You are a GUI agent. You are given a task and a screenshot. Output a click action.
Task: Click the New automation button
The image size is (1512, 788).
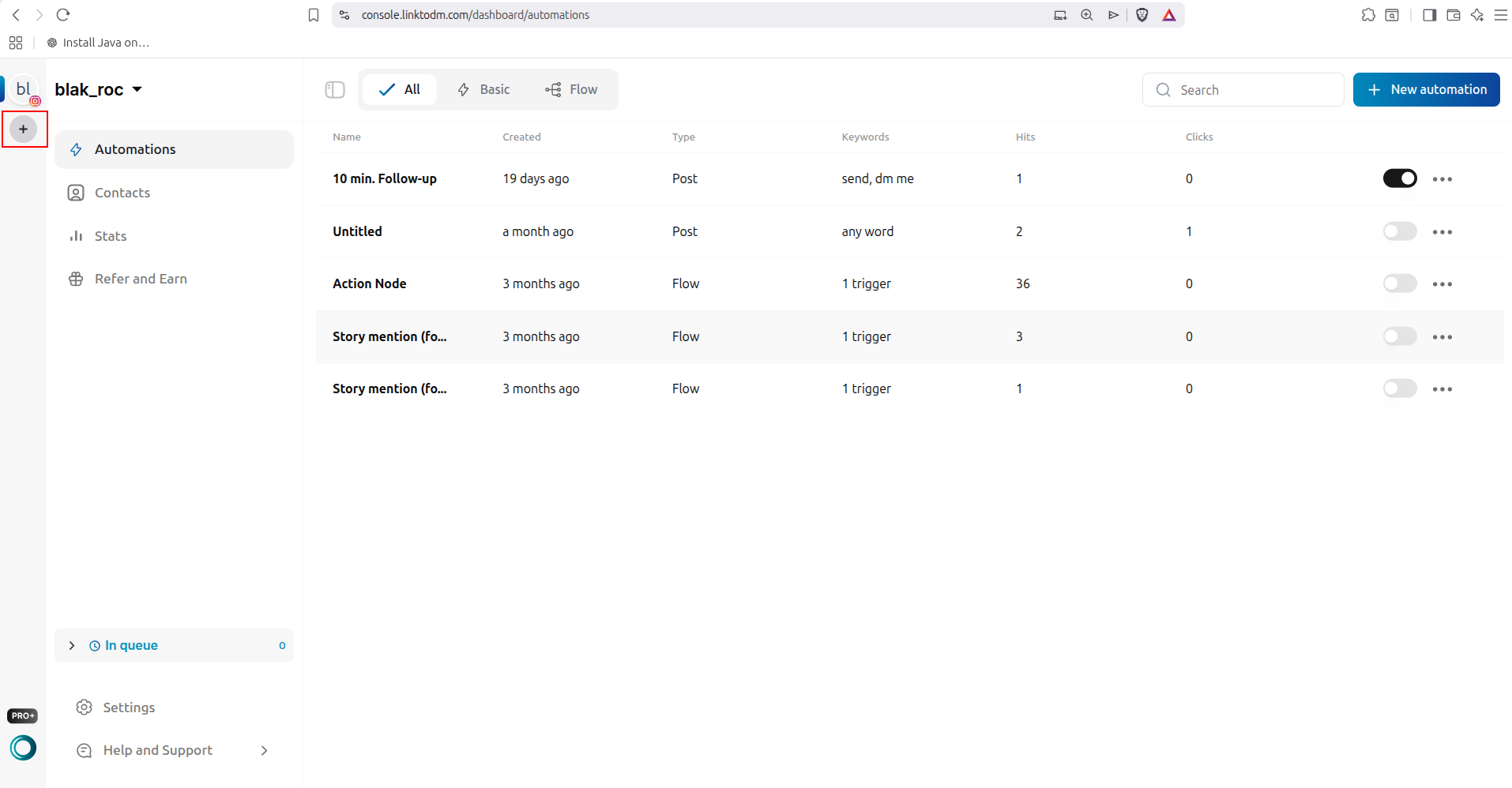[1426, 90]
